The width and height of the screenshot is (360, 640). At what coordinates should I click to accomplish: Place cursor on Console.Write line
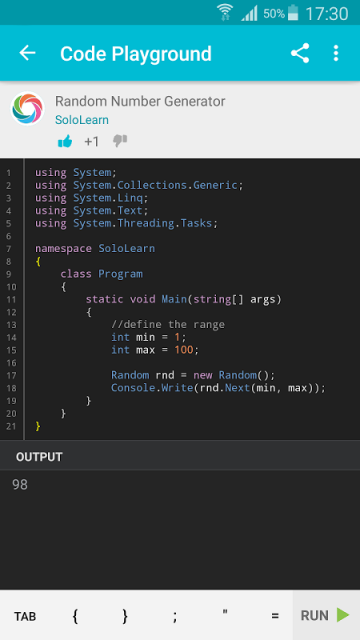pyautogui.click(x=218, y=388)
